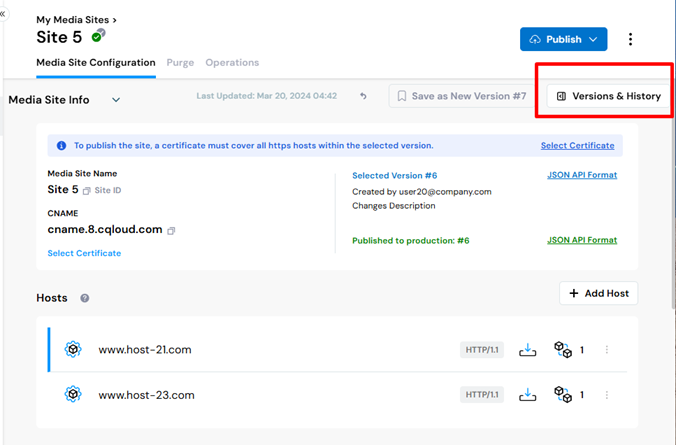Open the Publish dropdown button
This screenshot has height=445, width=676.
click(x=563, y=39)
